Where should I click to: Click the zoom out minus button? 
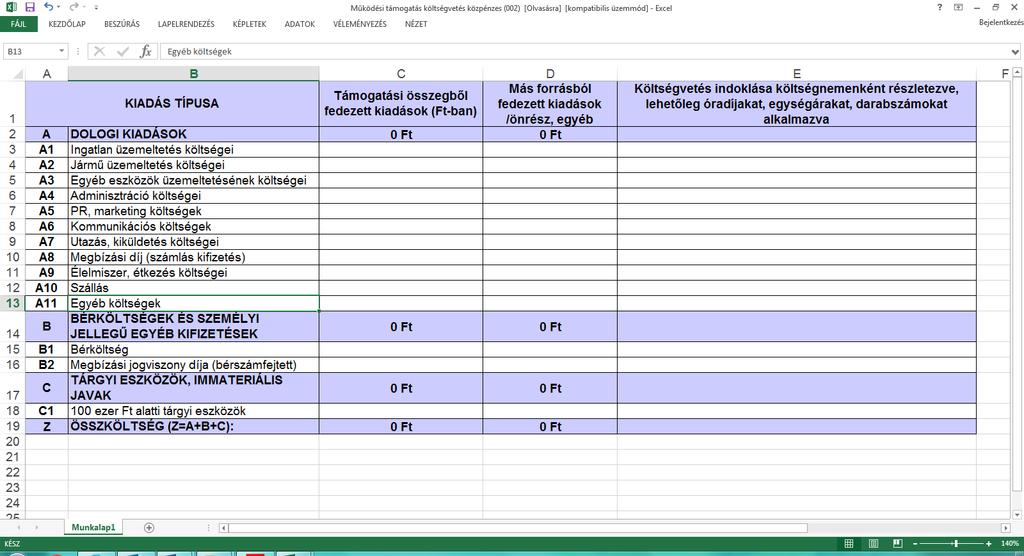[x=915, y=544]
